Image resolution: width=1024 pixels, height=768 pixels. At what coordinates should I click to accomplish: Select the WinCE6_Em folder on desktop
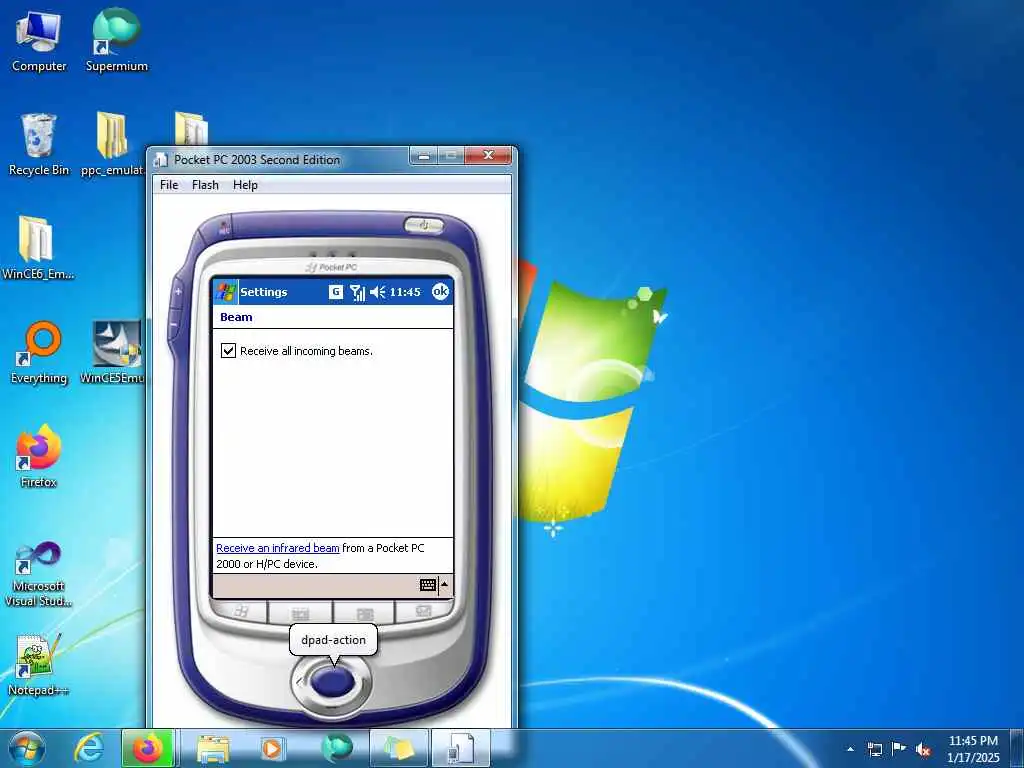[37, 248]
